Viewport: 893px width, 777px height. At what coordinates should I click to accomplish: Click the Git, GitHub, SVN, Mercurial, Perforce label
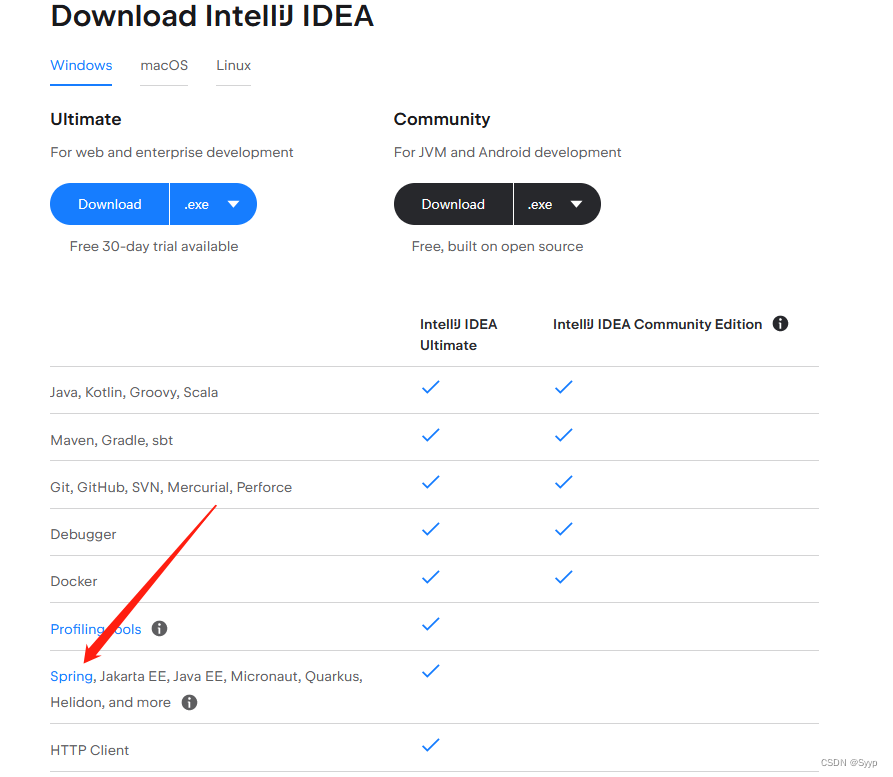pyautogui.click(x=171, y=488)
